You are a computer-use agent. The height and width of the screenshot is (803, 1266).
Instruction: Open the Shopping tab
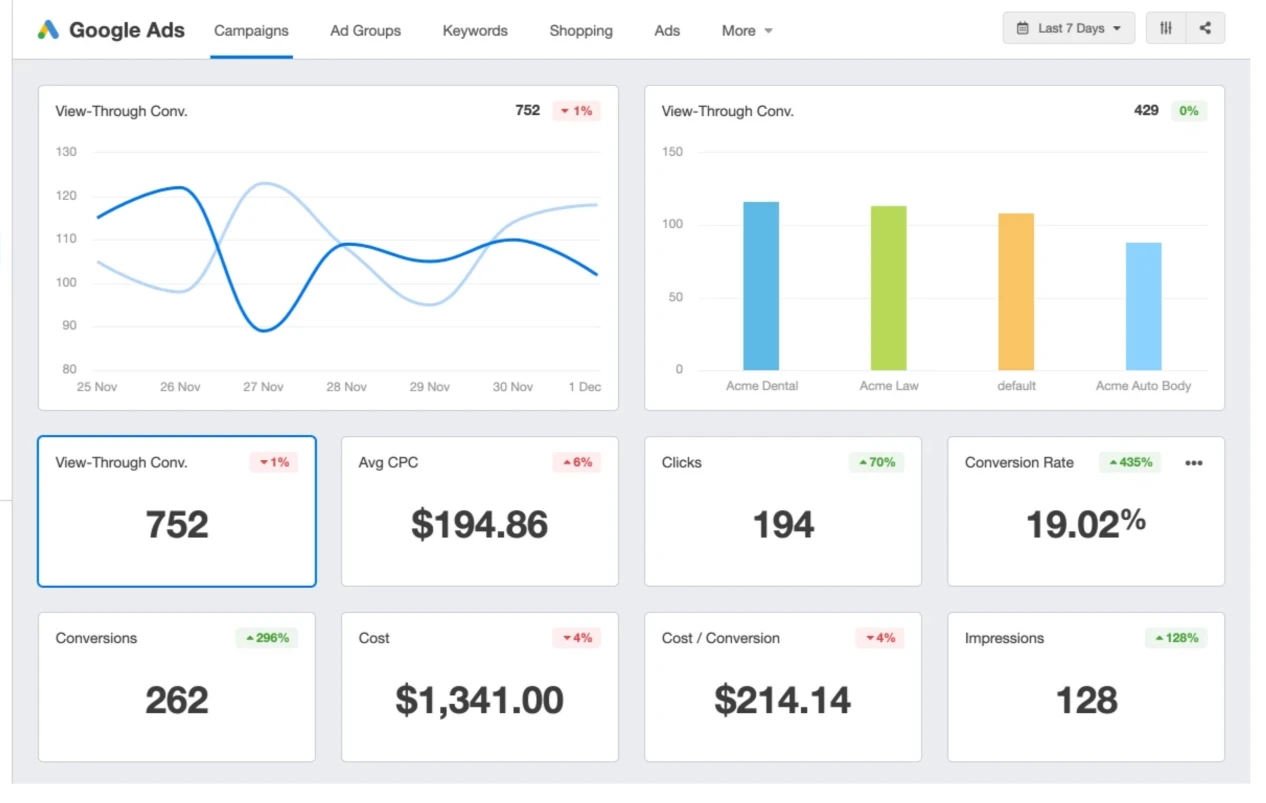click(581, 31)
